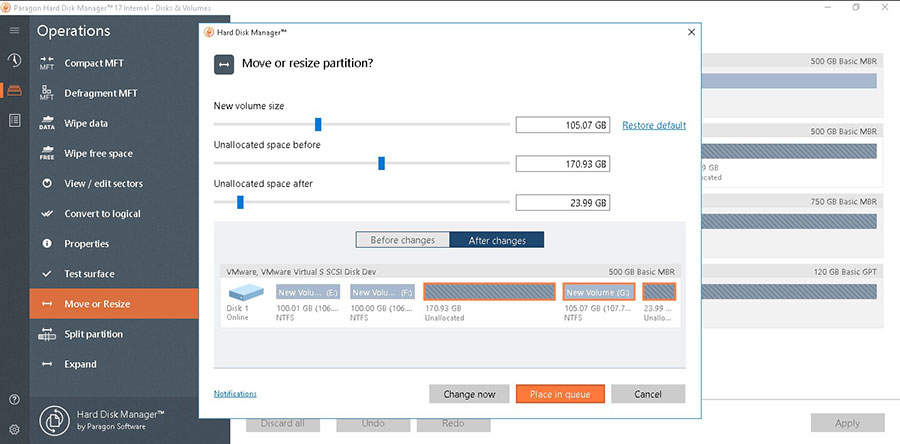This screenshot has width=900, height=444.
Task: Click the Disk 1 drive icon
Action: click(x=246, y=293)
